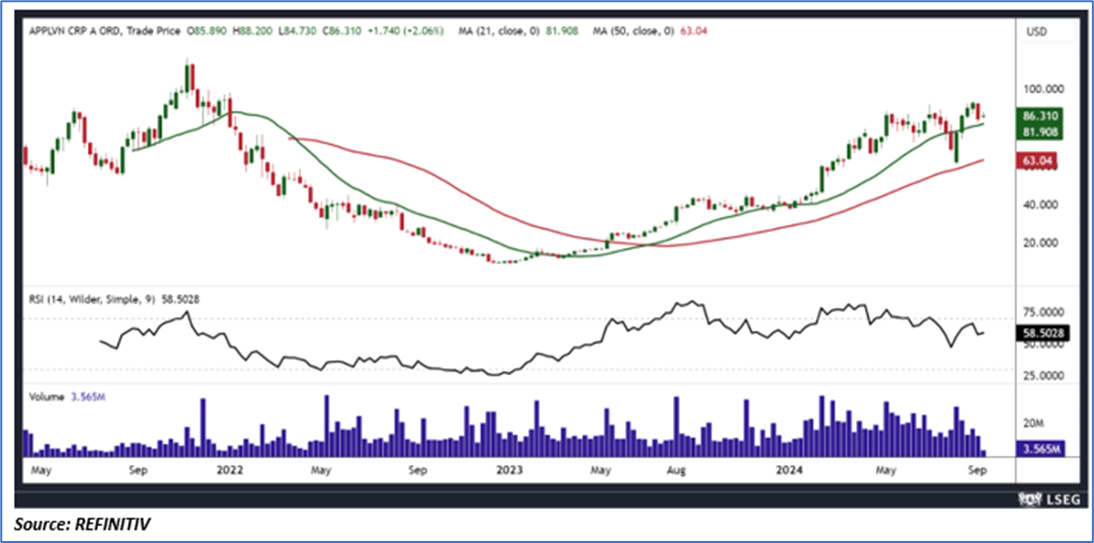
Task: Select the close value C86.310 in header
Action: [345, 31]
